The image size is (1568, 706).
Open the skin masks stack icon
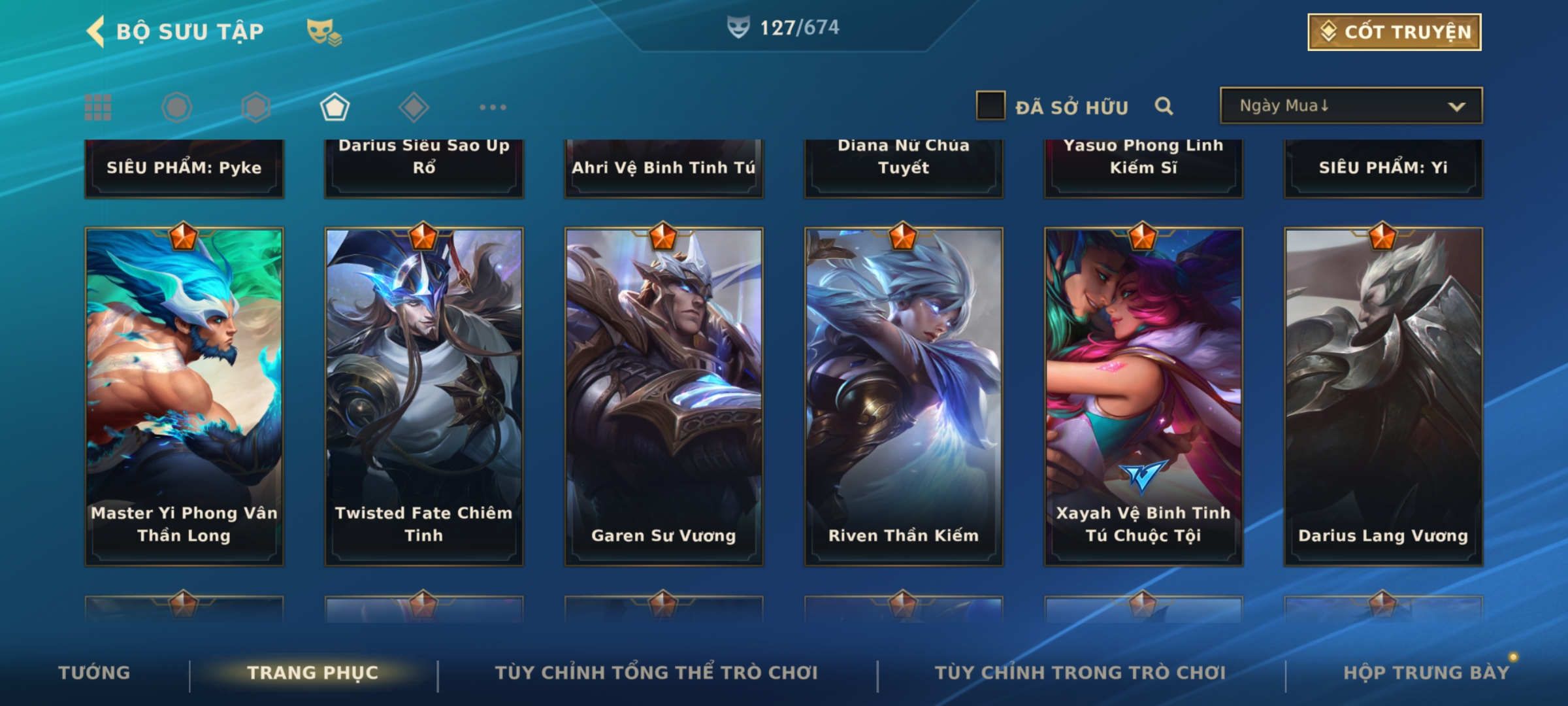[324, 31]
